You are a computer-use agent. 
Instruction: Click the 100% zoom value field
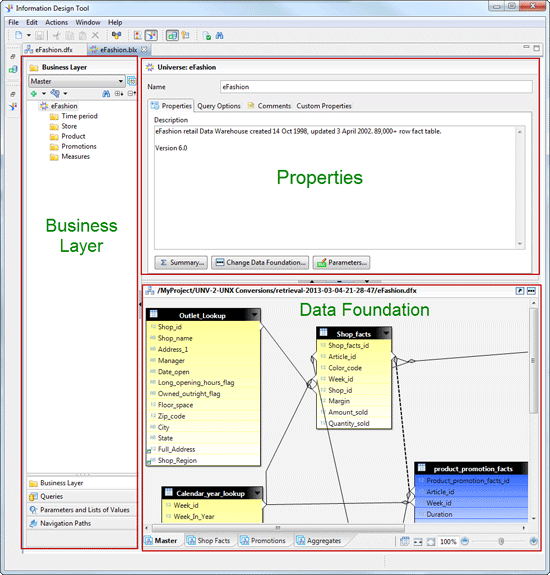pyautogui.click(x=448, y=542)
